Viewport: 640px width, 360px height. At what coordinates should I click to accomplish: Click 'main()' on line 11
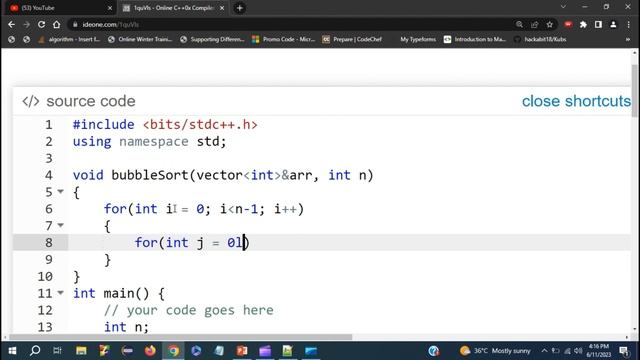(127, 293)
